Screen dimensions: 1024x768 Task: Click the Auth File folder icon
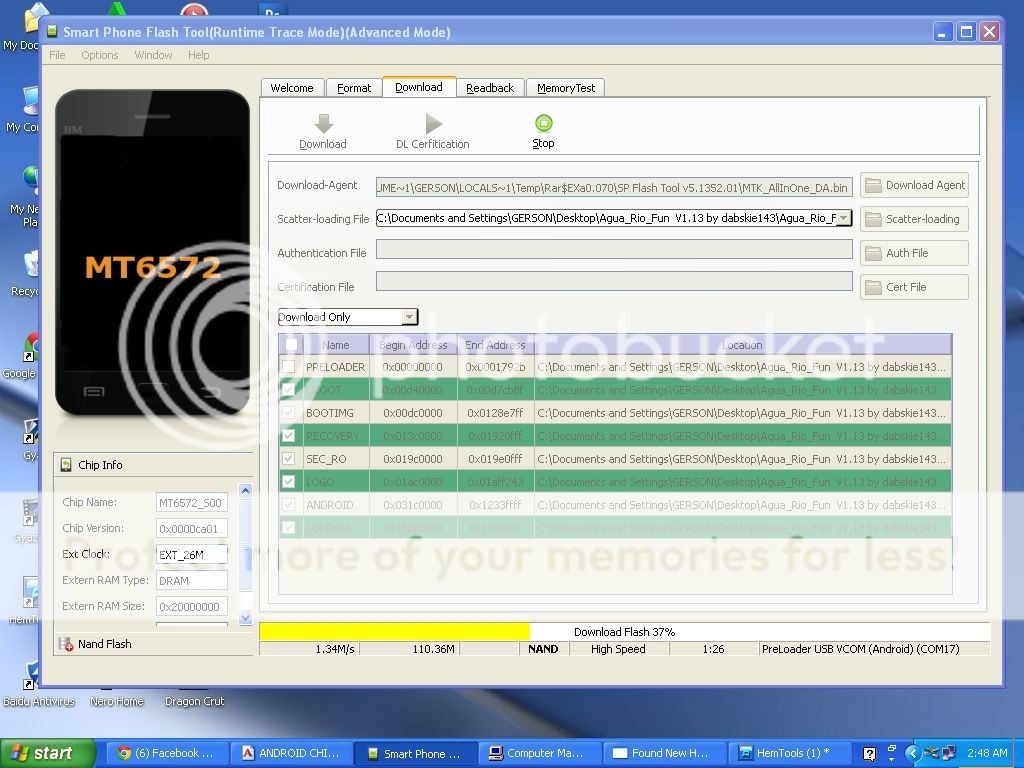(x=874, y=253)
